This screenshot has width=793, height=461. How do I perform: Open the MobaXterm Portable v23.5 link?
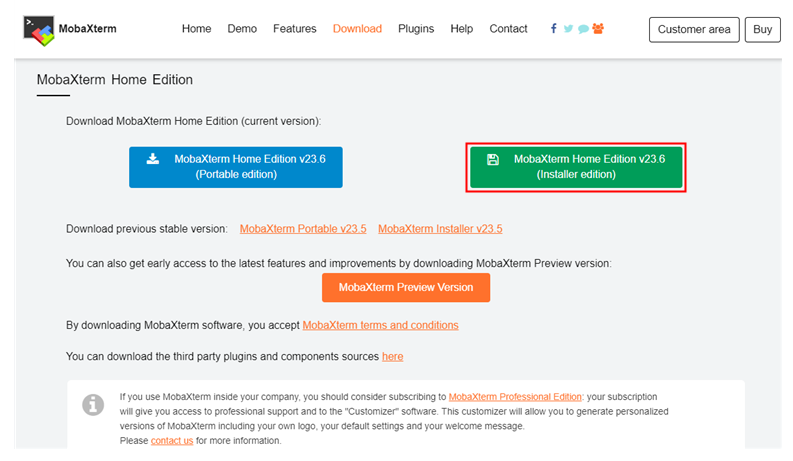tap(303, 229)
